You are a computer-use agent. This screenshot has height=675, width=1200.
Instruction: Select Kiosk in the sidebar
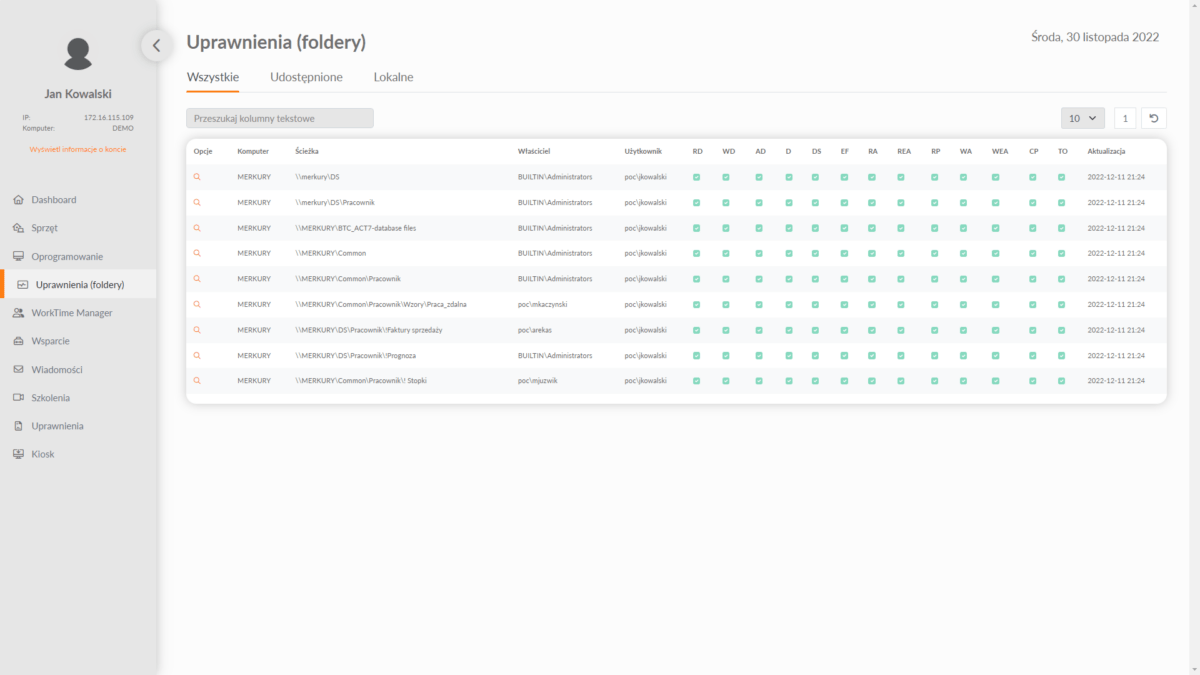(40, 453)
